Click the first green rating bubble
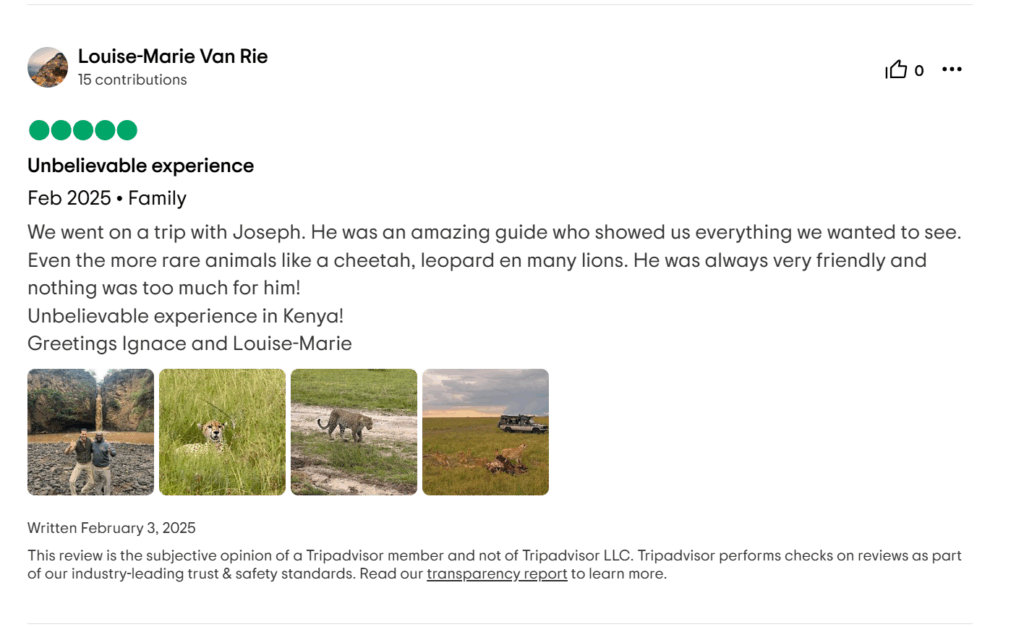This screenshot has height=627, width=1024. click(x=39, y=130)
